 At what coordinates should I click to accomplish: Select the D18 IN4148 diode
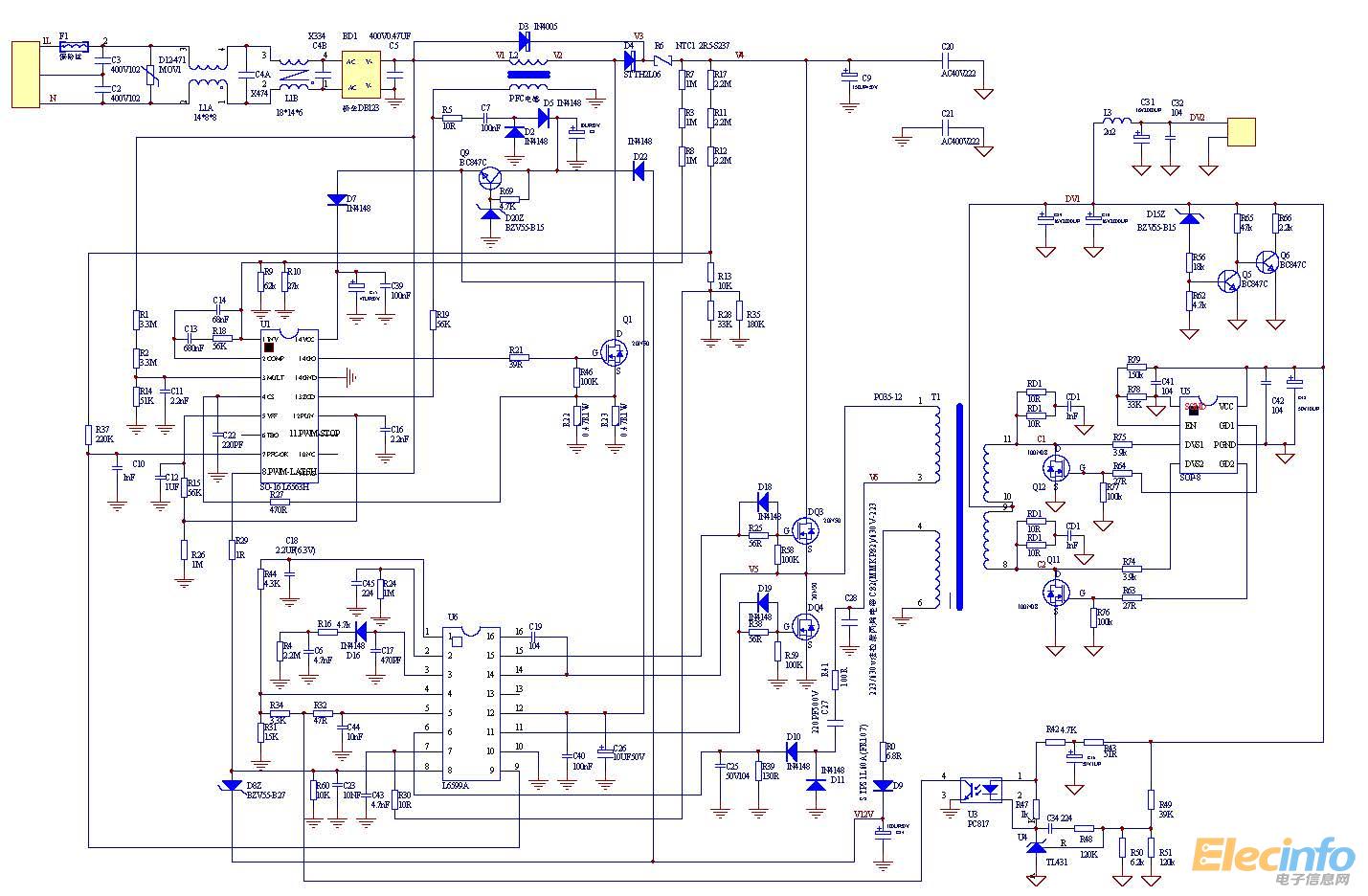point(763,502)
